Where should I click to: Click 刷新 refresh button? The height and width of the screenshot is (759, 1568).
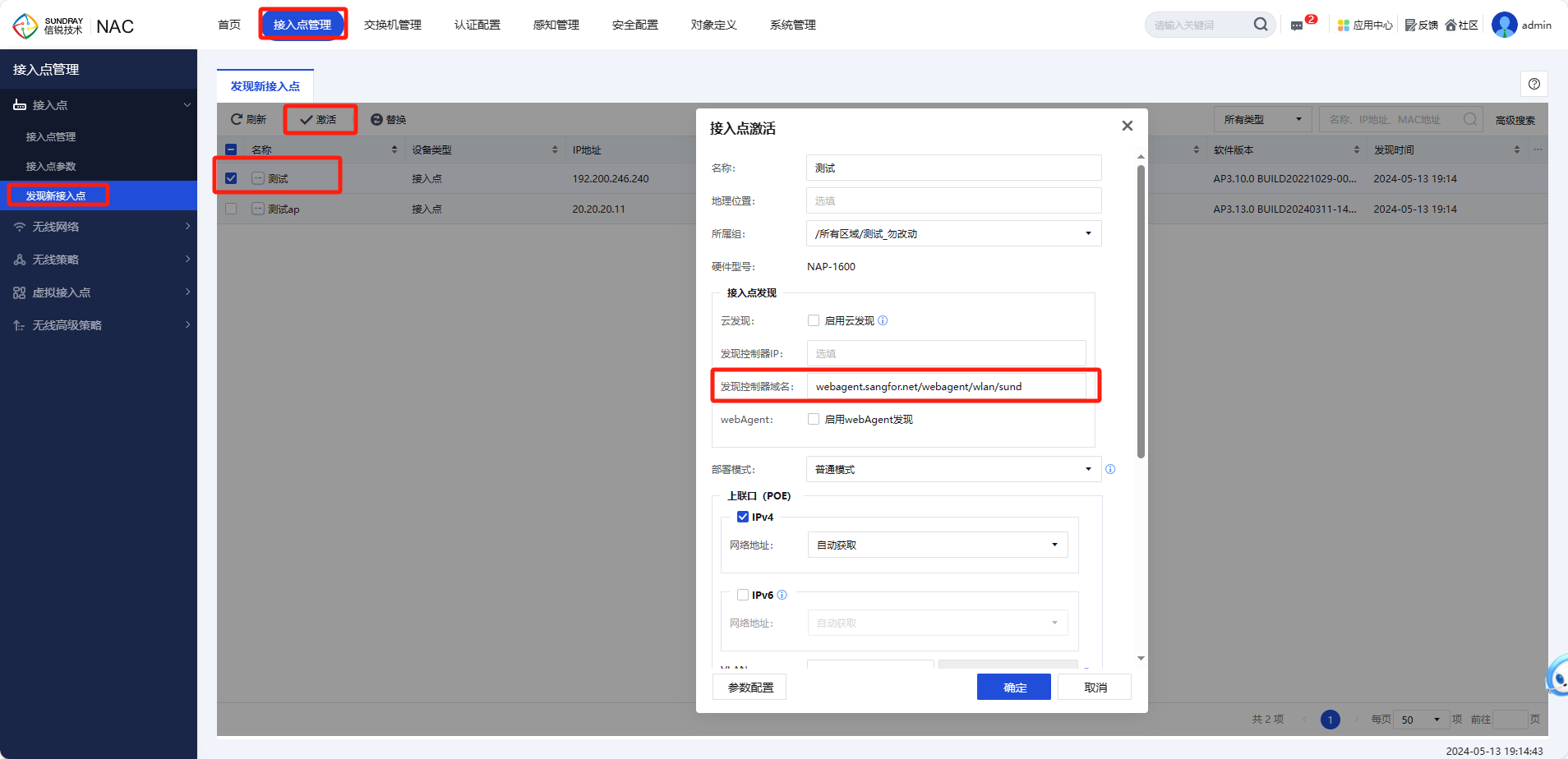[248, 120]
